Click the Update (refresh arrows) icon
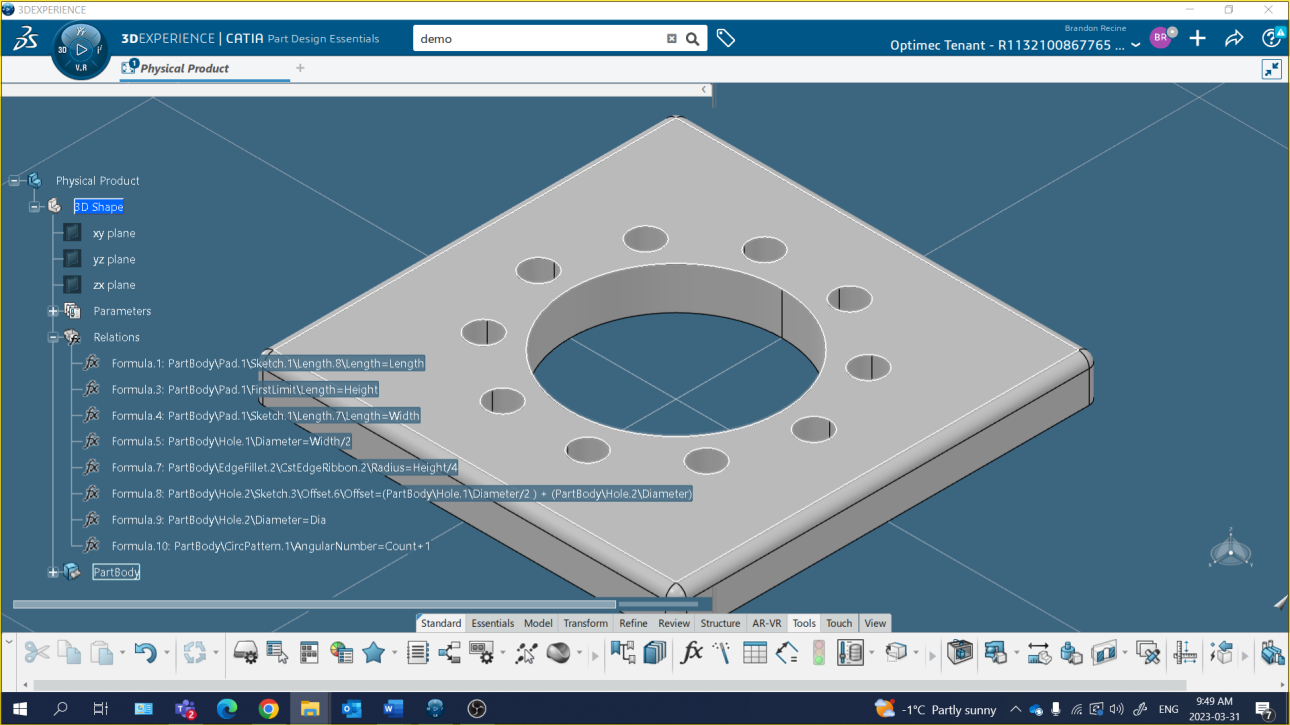 point(193,652)
